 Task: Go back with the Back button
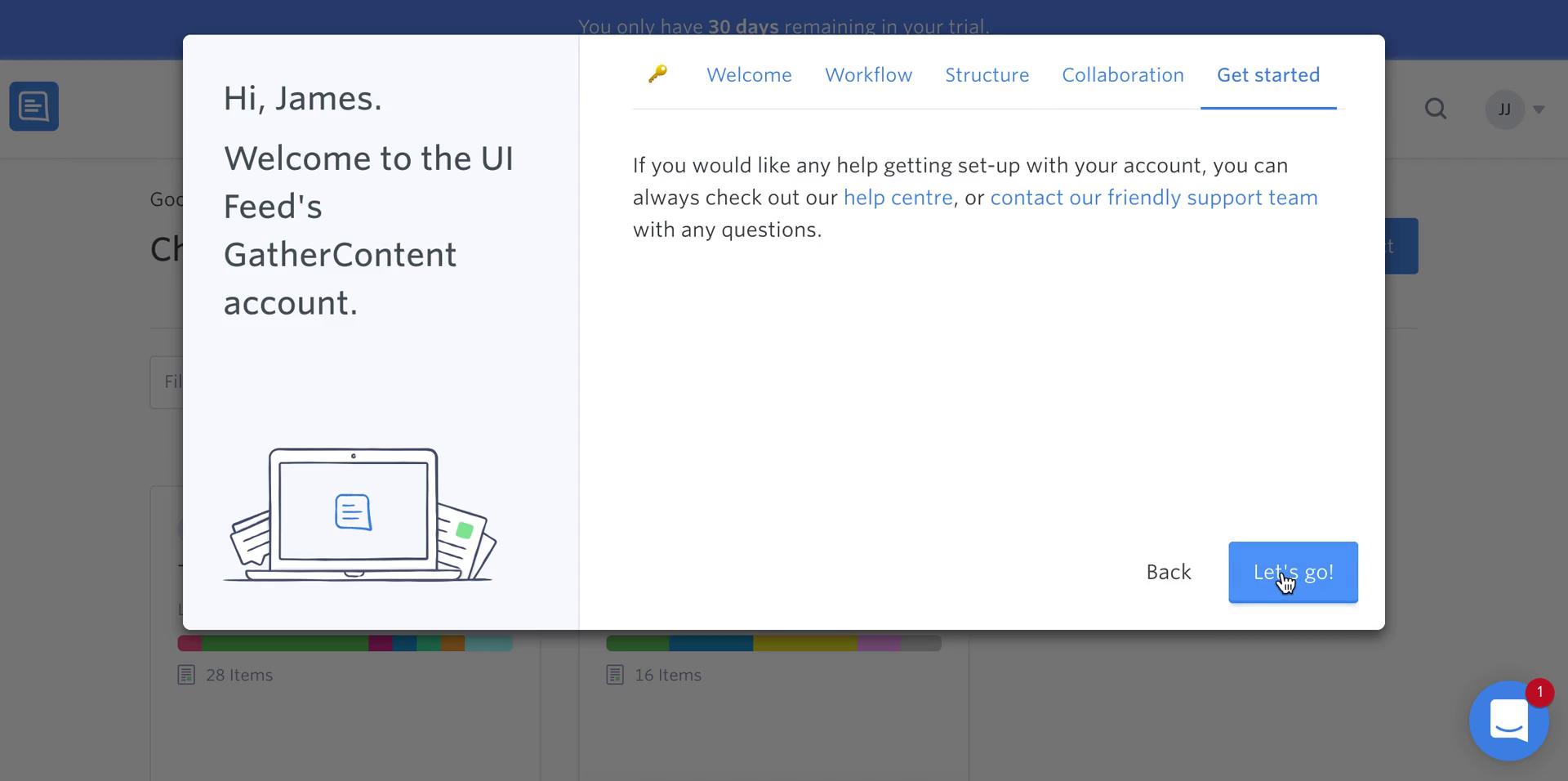(1169, 572)
